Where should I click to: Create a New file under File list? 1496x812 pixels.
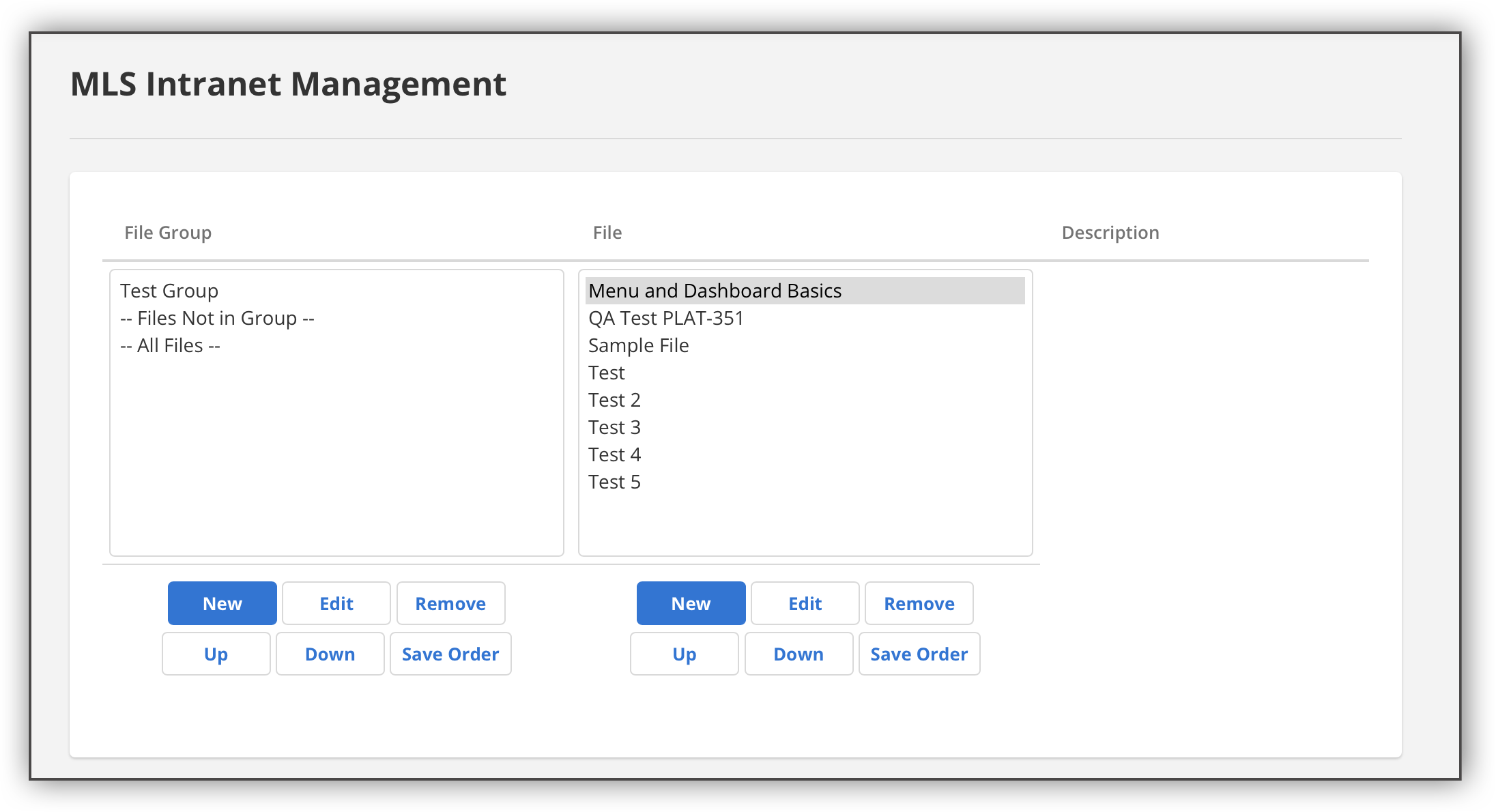tap(691, 603)
